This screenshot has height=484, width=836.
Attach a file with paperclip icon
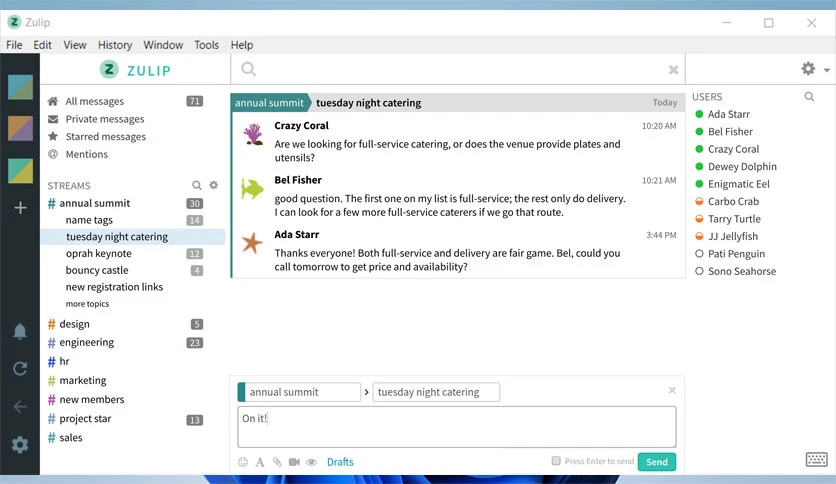click(x=277, y=462)
